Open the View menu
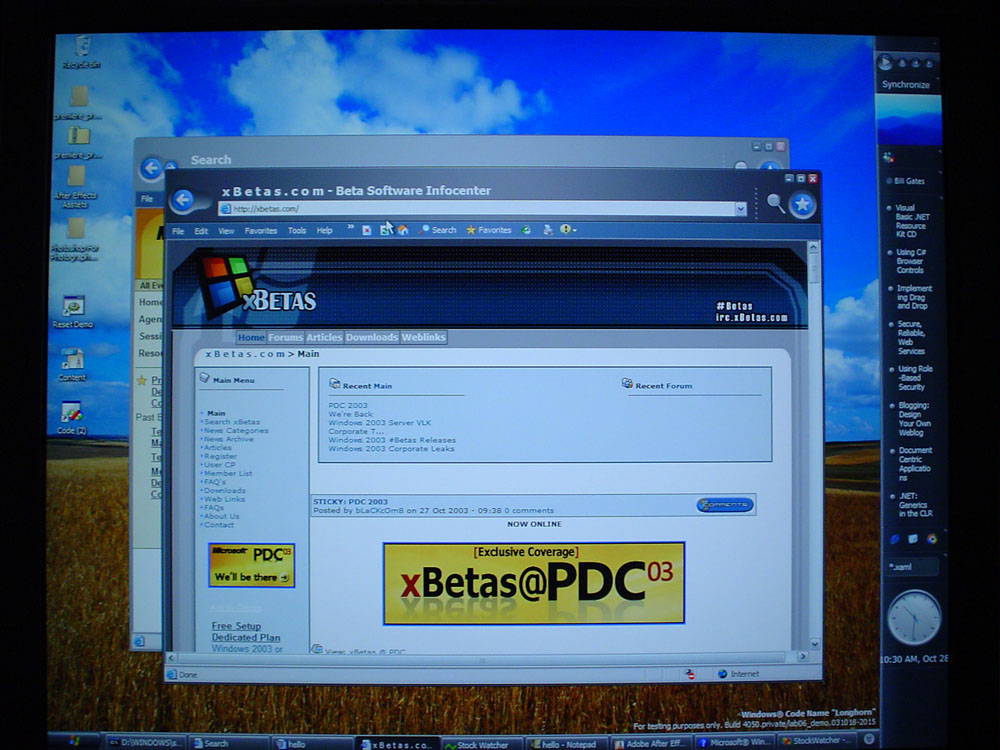This screenshot has height=750, width=1000. tap(226, 231)
